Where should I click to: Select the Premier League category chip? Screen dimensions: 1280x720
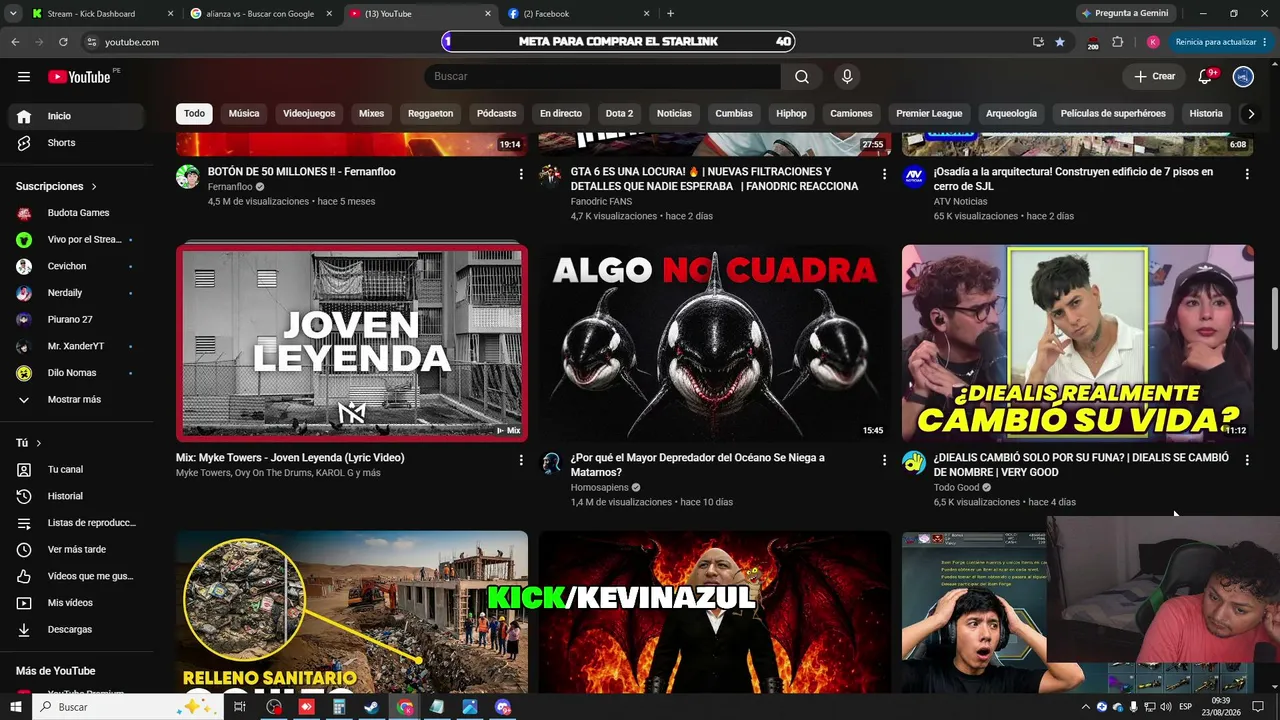click(x=929, y=114)
